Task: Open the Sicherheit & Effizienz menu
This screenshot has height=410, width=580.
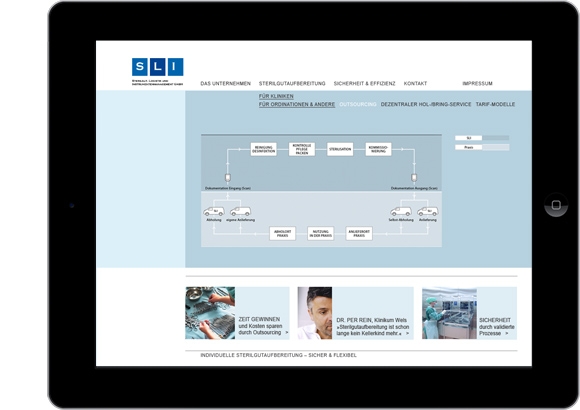Action: click(x=364, y=84)
